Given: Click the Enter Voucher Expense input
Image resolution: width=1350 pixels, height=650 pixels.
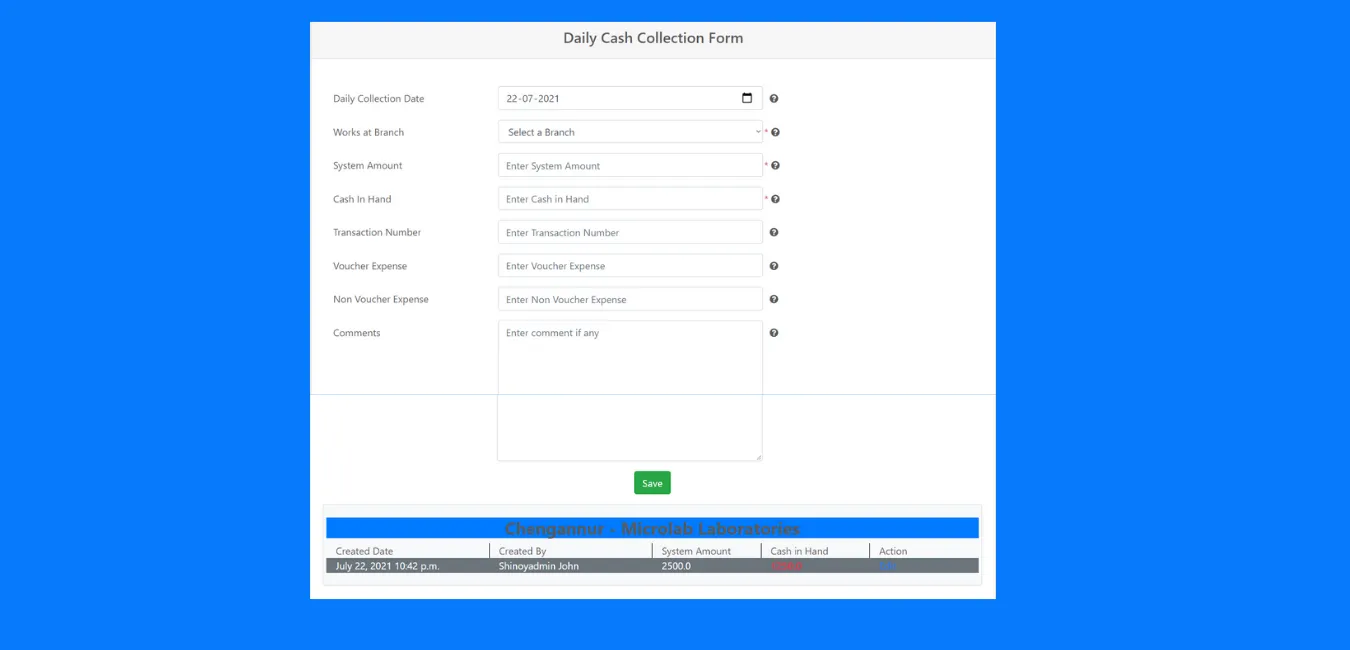Looking at the screenshot, I should pos(630,265).
